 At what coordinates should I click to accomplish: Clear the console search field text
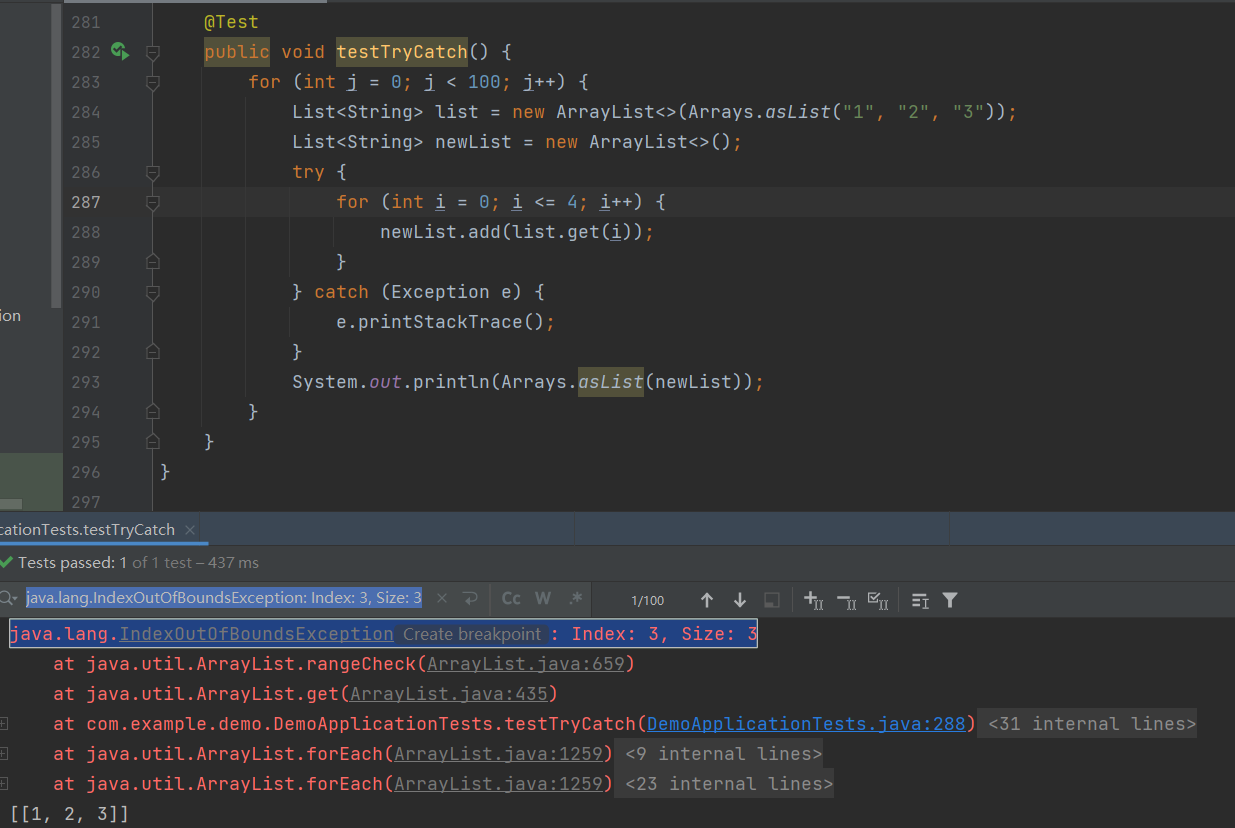(x=441, y=598)
